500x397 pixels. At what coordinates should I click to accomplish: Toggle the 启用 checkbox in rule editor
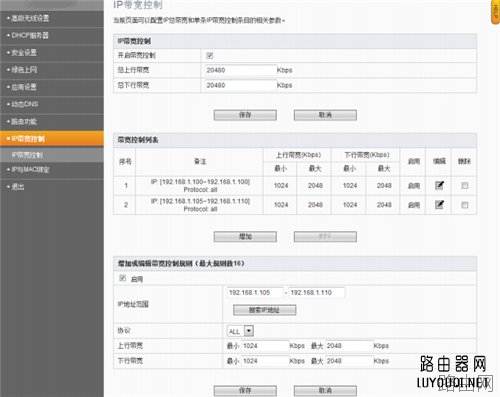(x=123, y=278)
